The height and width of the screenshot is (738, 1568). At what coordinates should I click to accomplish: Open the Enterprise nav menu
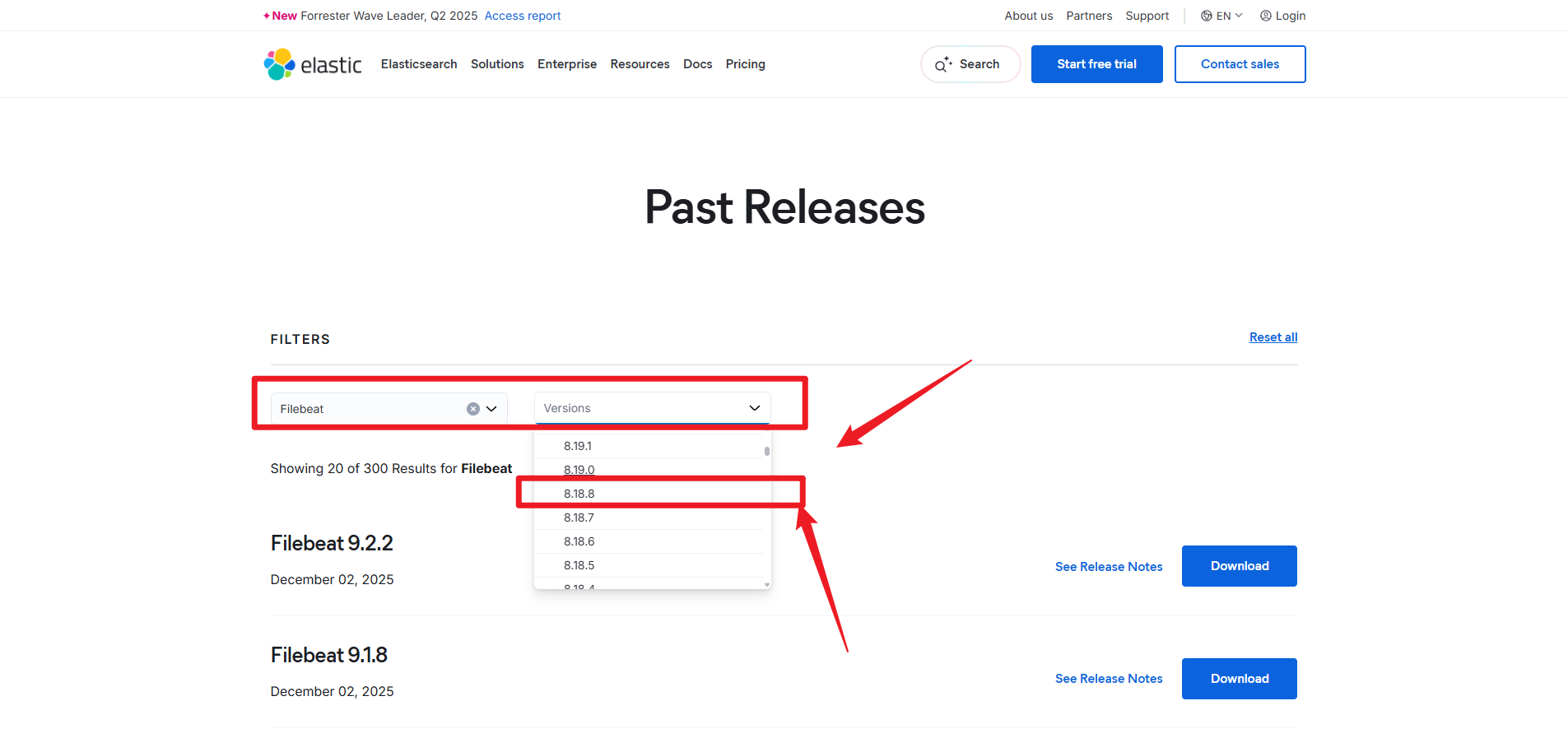(x=567, y=64)
